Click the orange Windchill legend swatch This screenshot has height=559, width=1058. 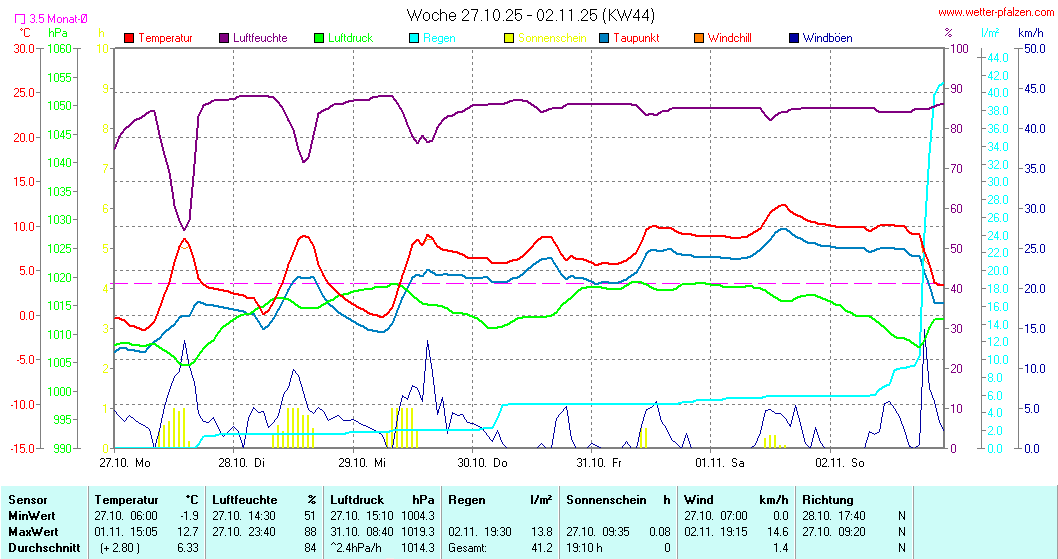(x=699, y=38)
